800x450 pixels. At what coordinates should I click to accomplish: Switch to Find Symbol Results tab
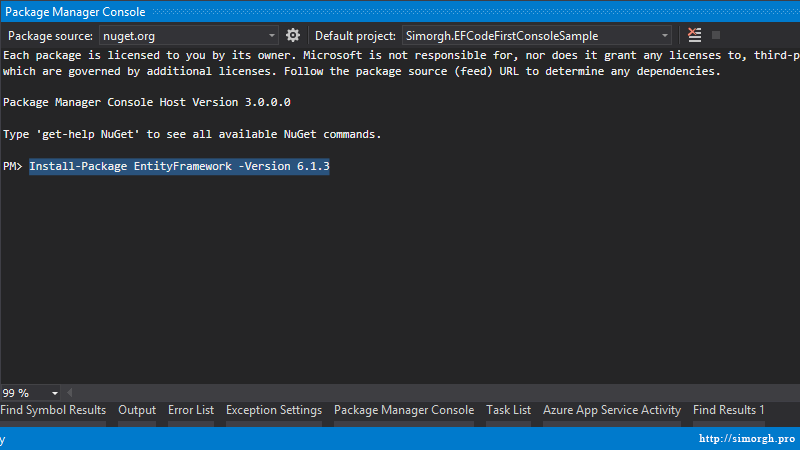(x=53, y=410)
